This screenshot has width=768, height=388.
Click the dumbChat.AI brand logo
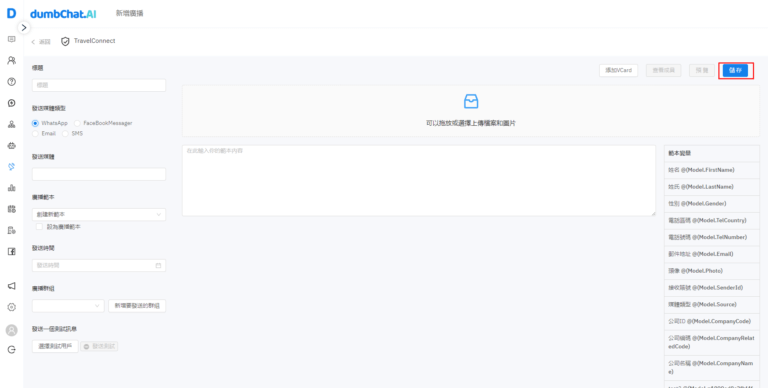[63, 14]
